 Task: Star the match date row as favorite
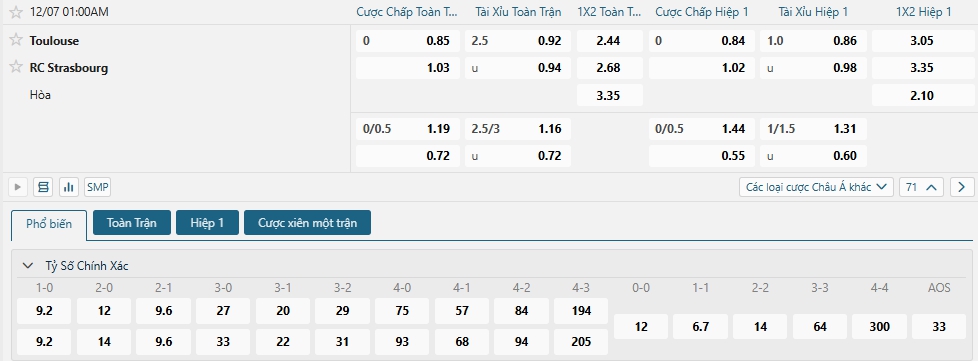(16, 12)
